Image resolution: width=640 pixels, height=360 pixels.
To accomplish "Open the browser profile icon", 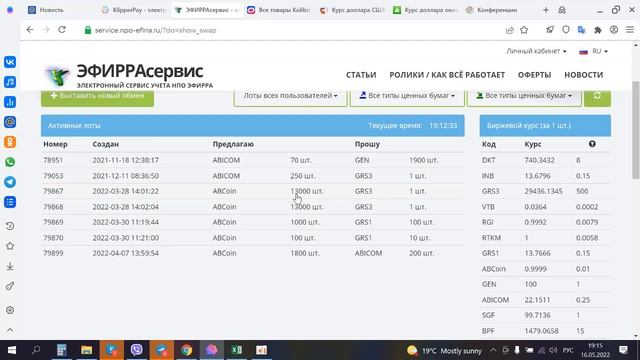I will tap(614, 30).
